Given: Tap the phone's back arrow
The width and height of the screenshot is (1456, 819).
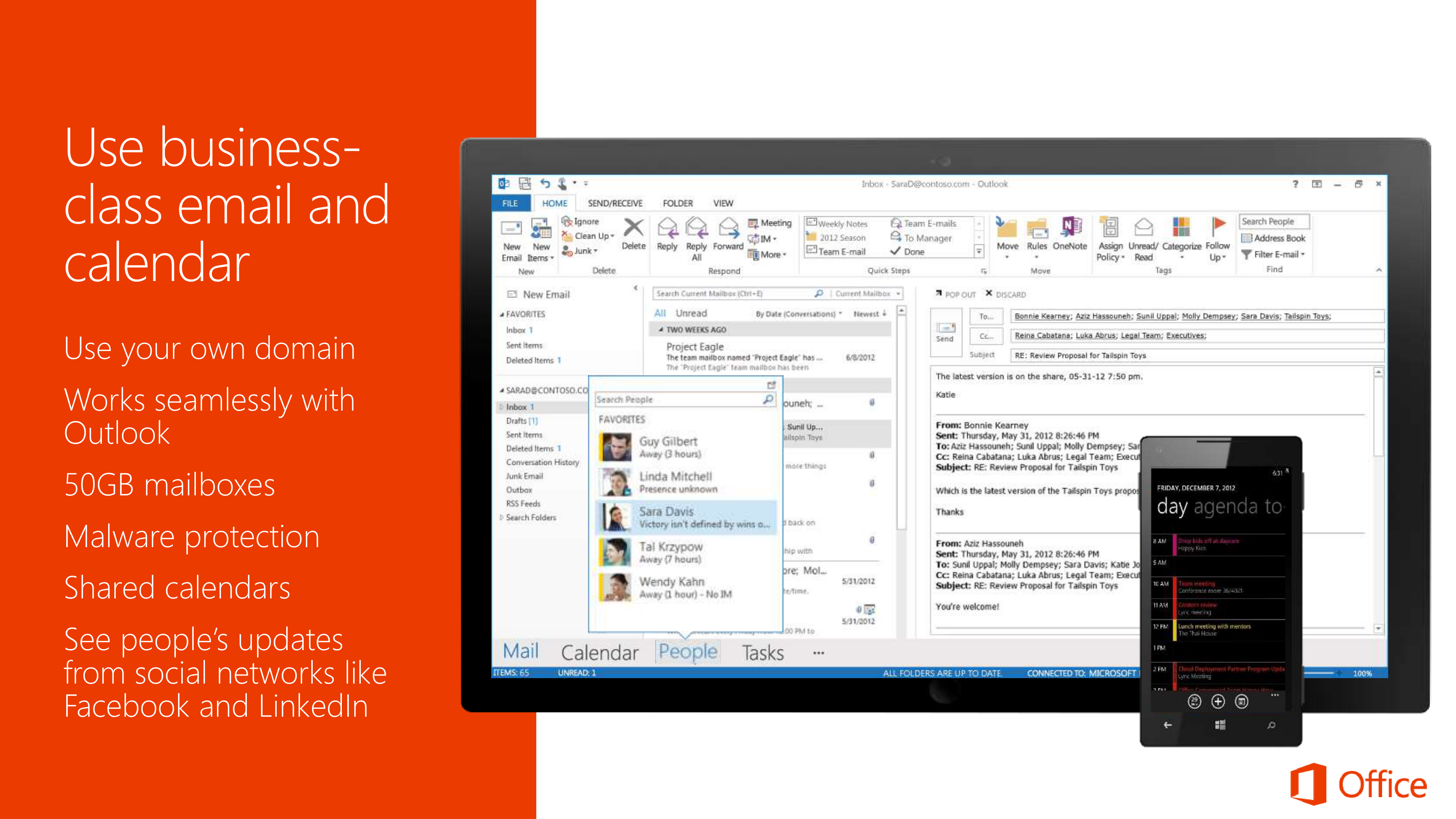Looking at the screenshot, I should 1168,725.
